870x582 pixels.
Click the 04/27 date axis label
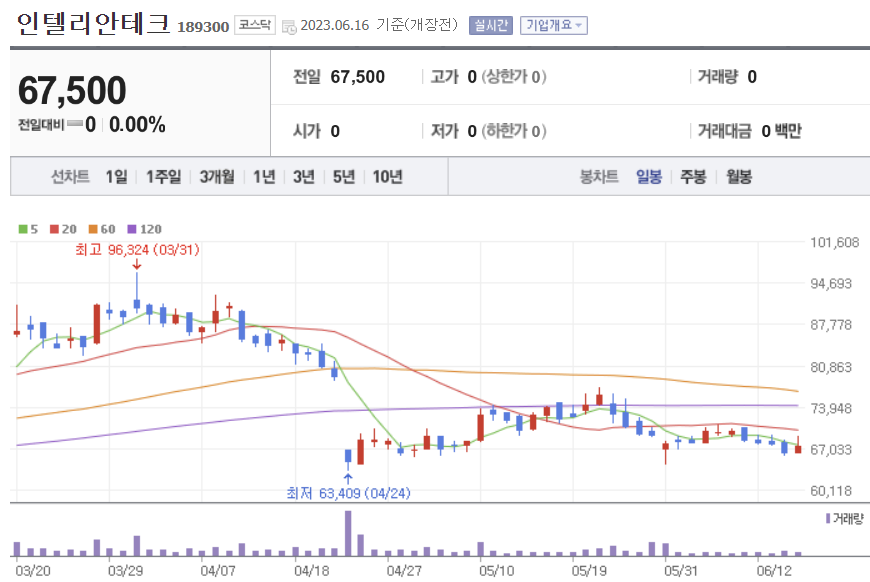coord(404,571)
